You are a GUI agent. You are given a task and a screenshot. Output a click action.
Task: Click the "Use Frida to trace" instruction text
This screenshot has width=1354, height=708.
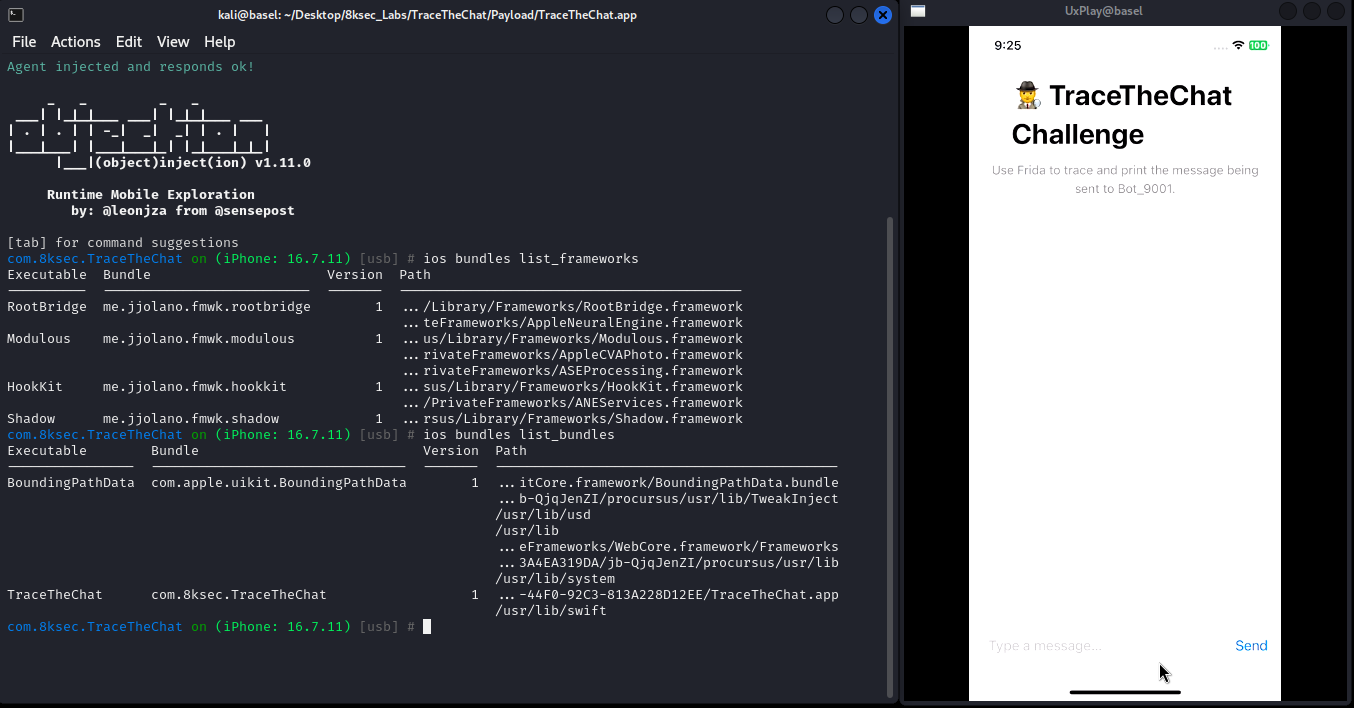coord(1125,179)
